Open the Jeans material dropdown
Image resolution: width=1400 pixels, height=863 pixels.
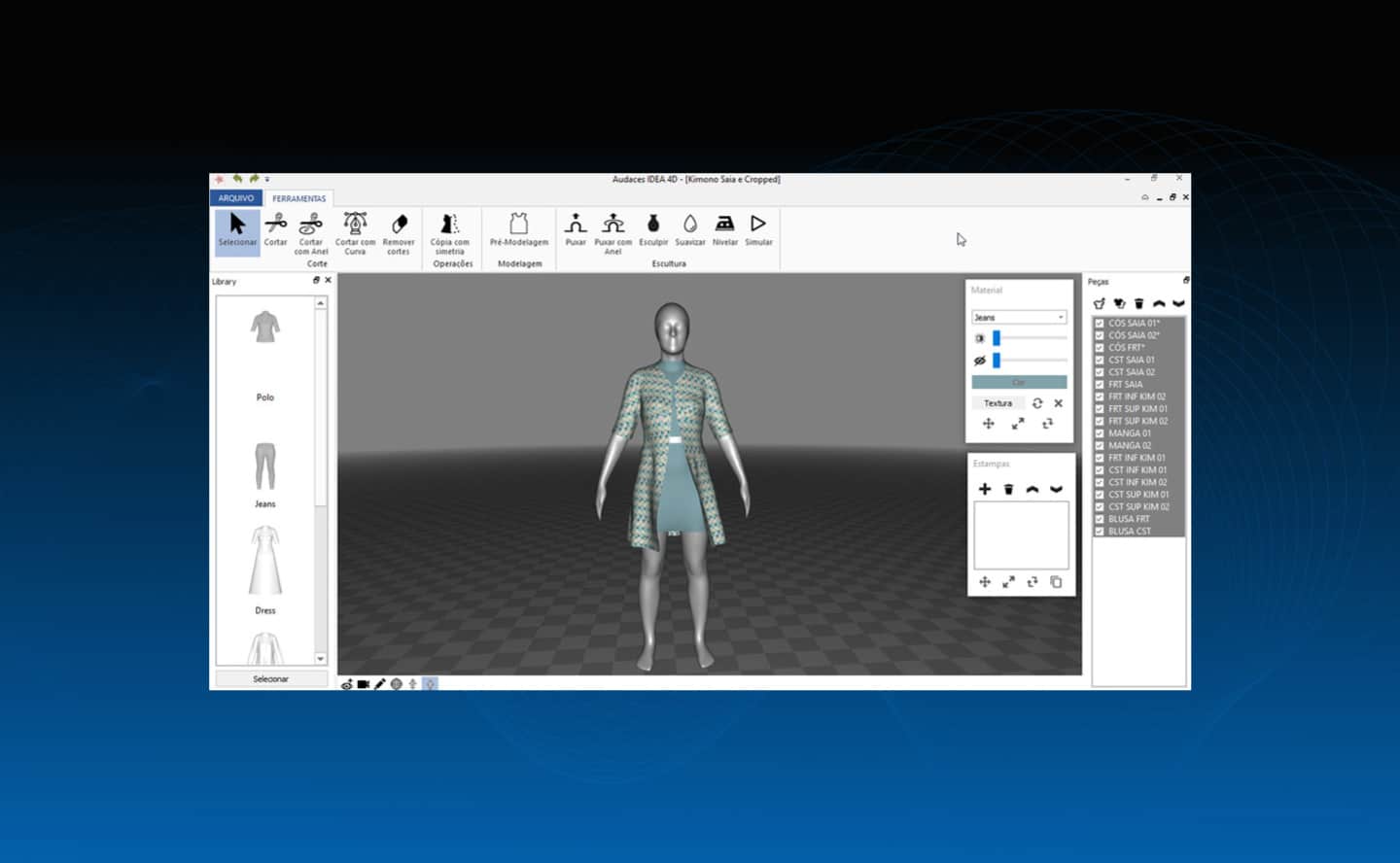pyautogui.click(x=1019, y=318)
